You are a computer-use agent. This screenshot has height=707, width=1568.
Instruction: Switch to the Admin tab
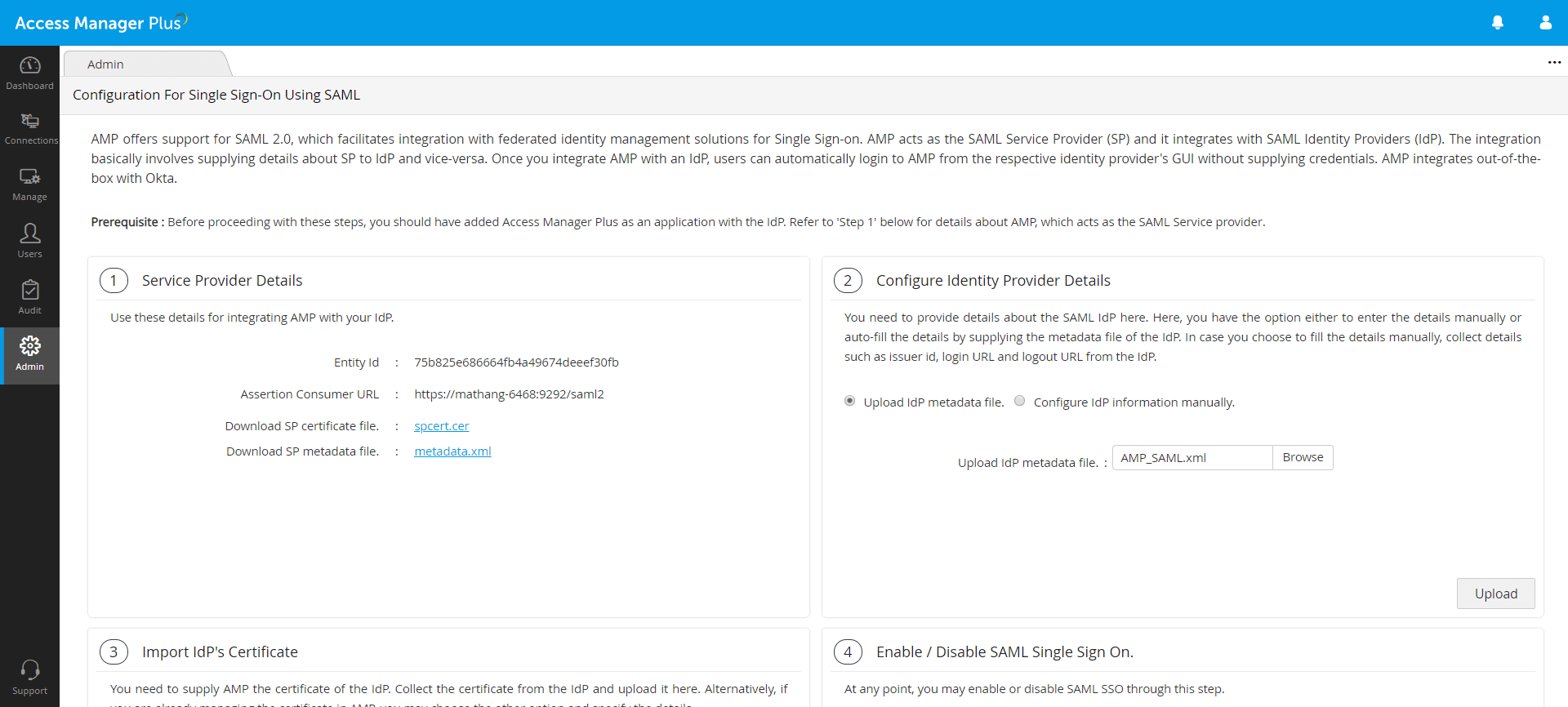click(x=147, y=64)
